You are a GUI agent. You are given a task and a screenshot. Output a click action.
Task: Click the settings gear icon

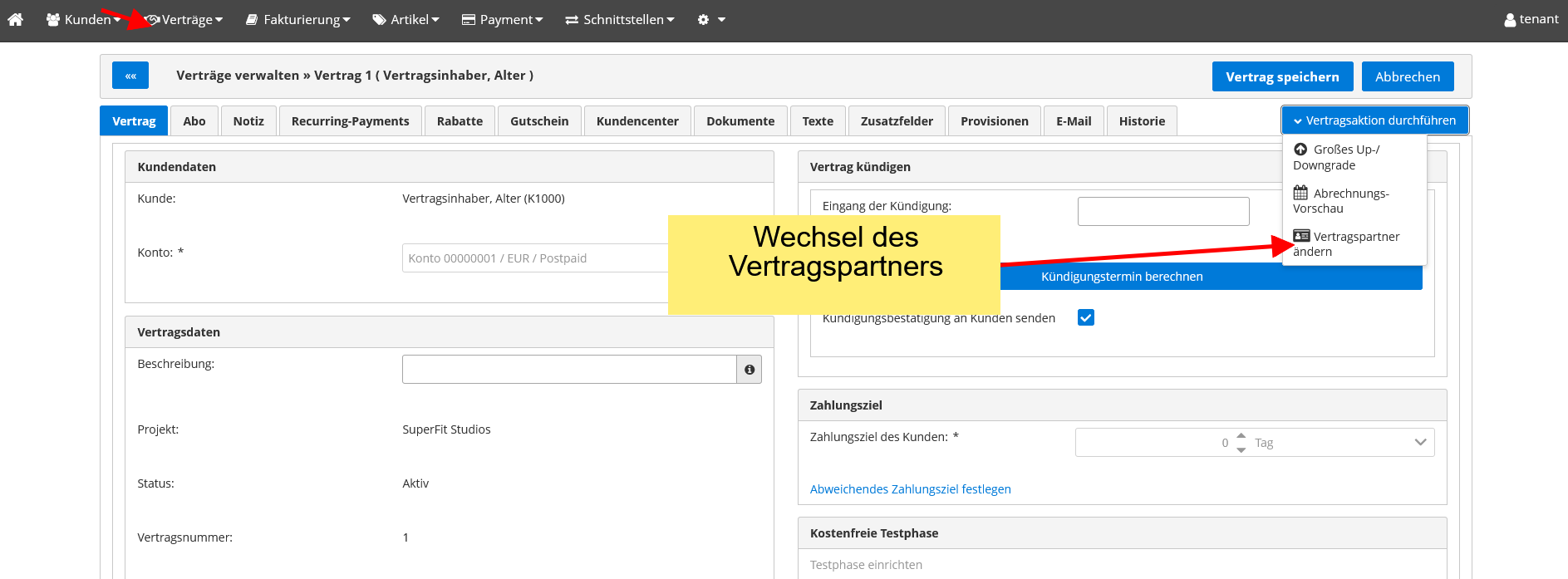point(704,19)
